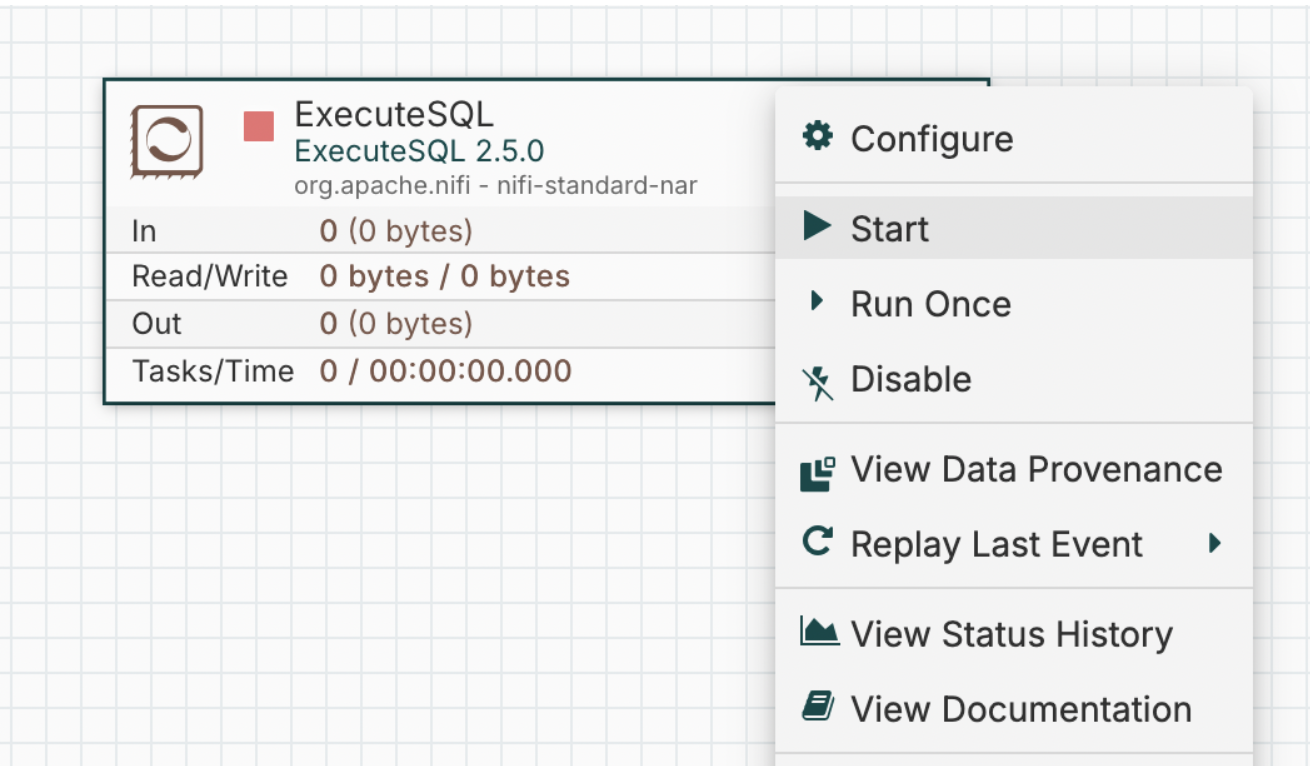Viewport: 1310px width, 766px height.
Task: Choose Run Once in the context menu
Action: pyautogui.click(x=930, y=303)
